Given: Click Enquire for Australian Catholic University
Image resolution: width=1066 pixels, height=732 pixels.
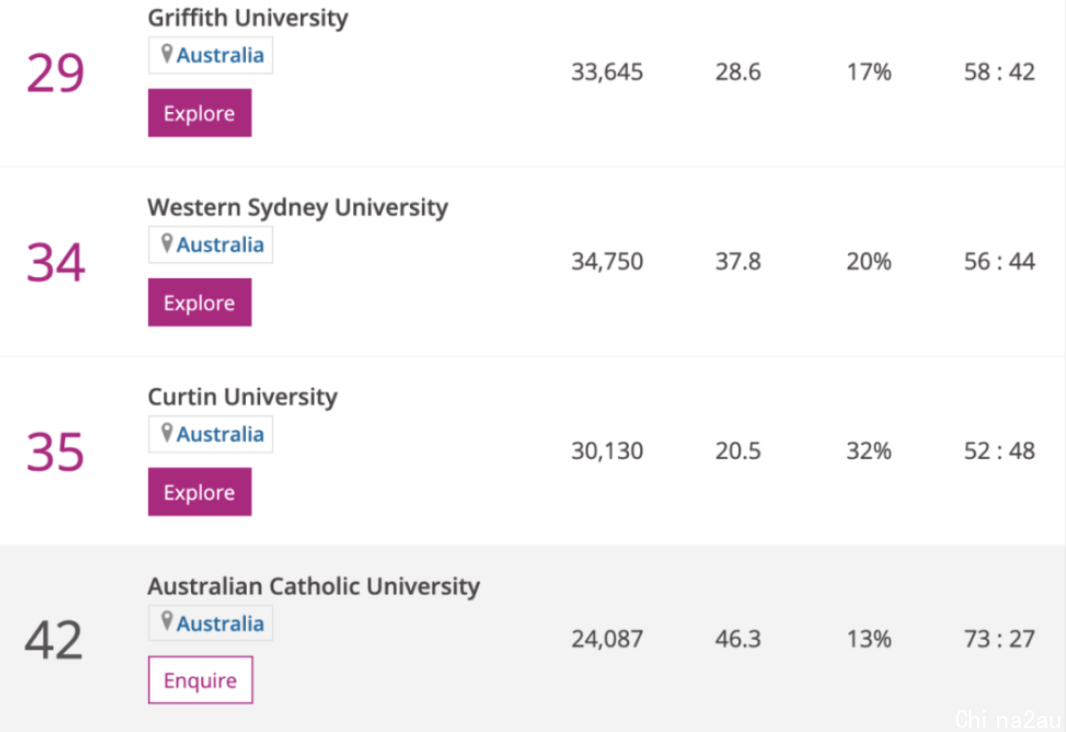Looking at the screenshot, I should [x=201, y=680].
